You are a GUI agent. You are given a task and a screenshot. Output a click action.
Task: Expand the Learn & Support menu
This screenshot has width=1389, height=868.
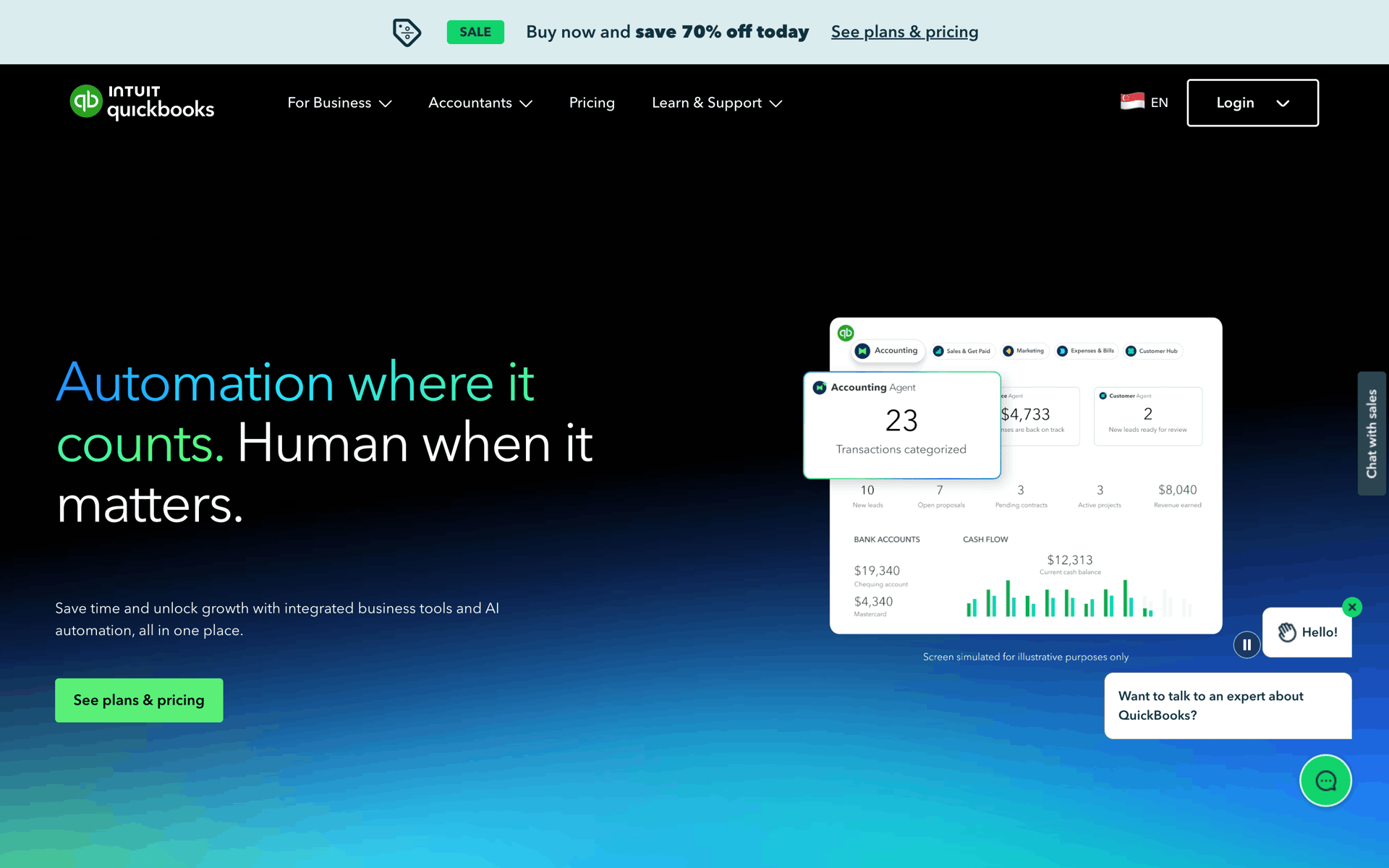717,103
